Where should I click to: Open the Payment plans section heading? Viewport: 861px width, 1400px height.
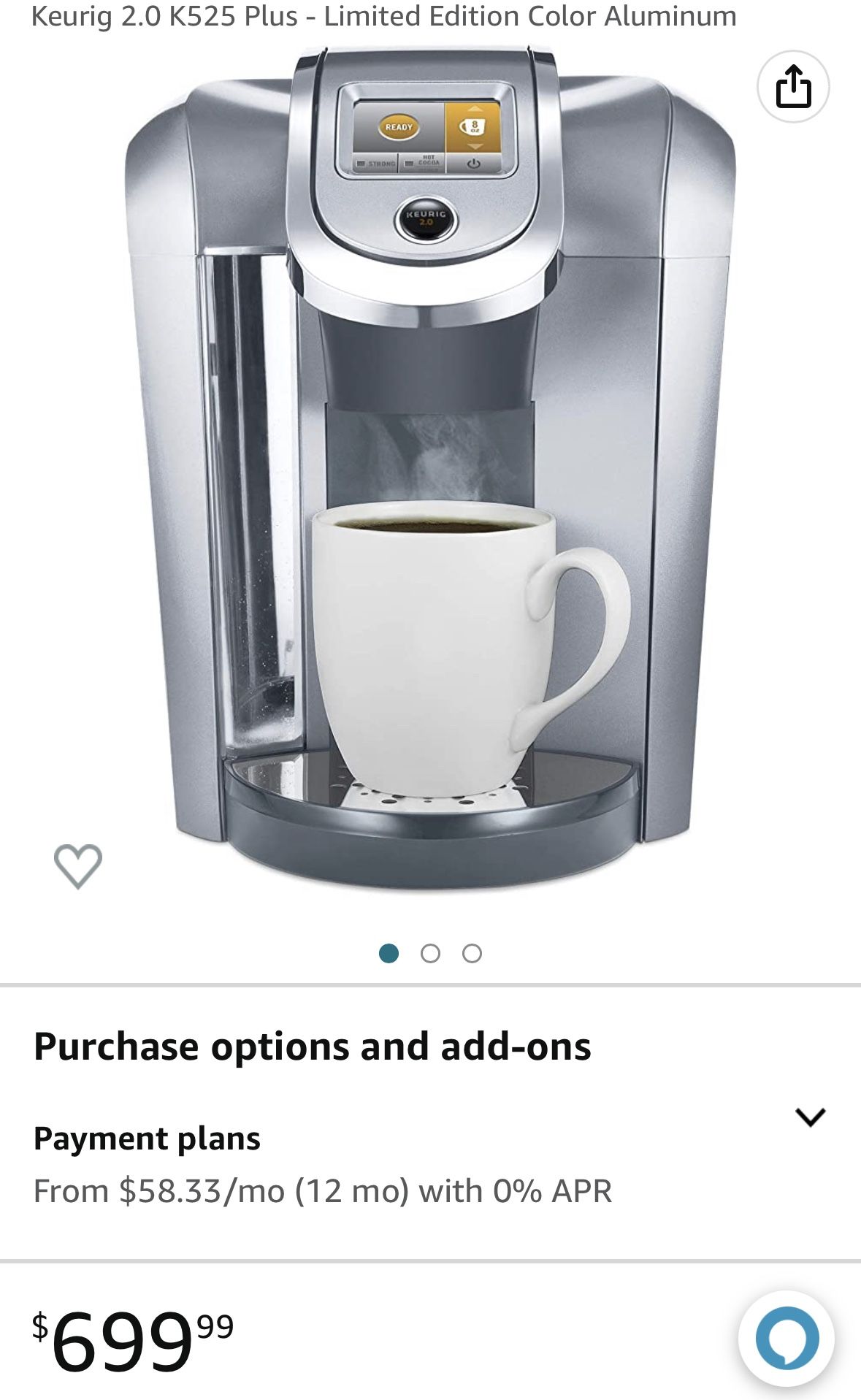pos(147,1138)
